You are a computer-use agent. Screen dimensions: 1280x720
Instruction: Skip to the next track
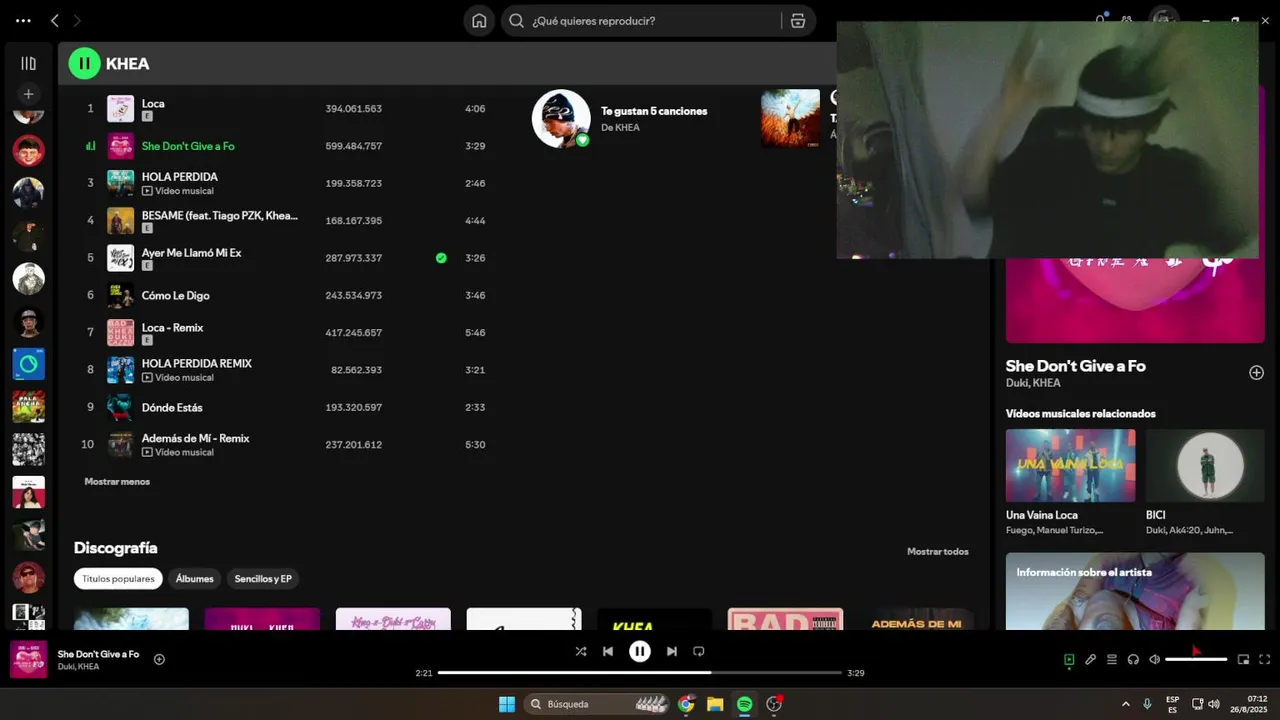(x=672, y=651)
